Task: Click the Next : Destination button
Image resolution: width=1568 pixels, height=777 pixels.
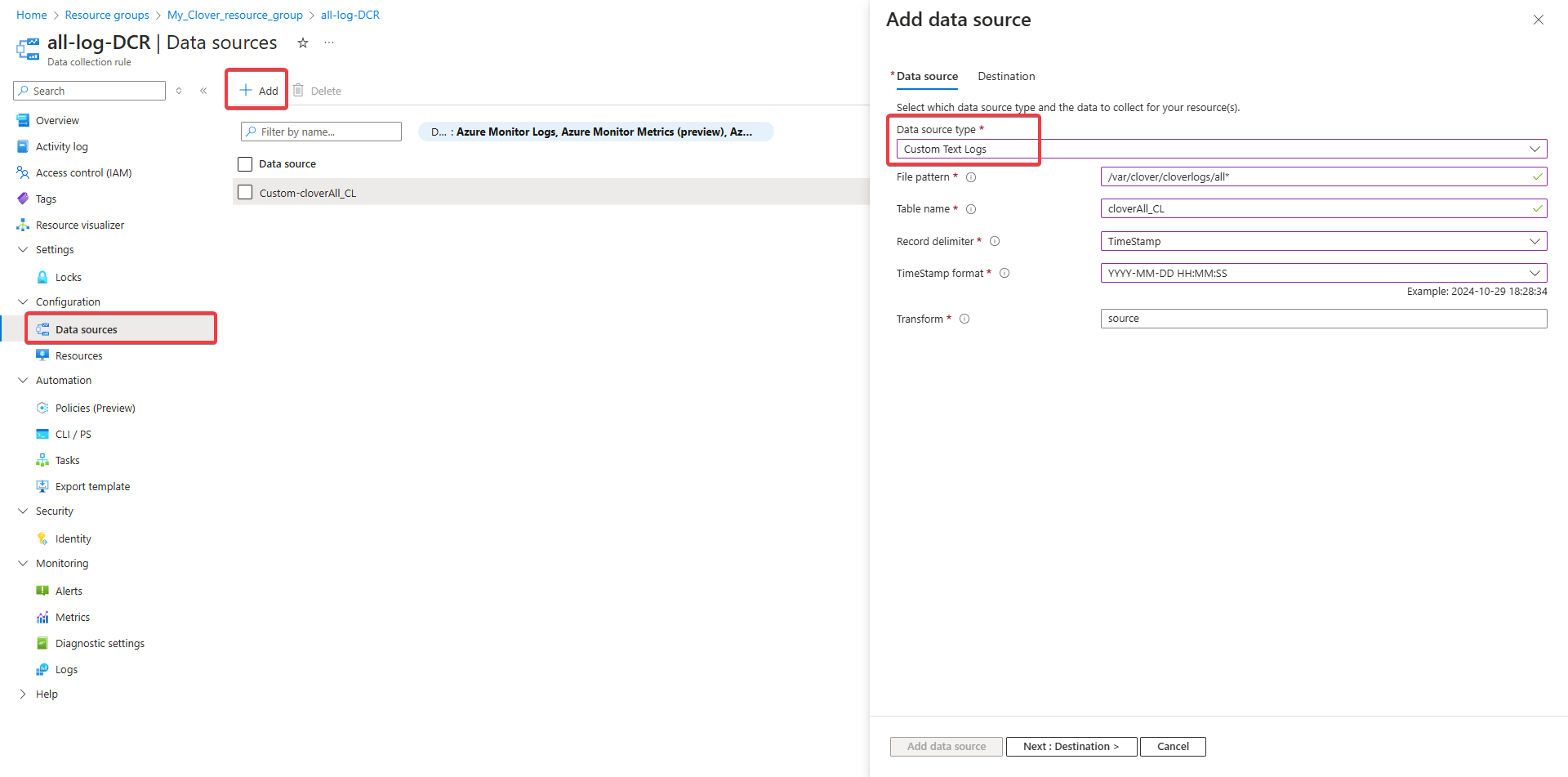Action: point(1071,746)
